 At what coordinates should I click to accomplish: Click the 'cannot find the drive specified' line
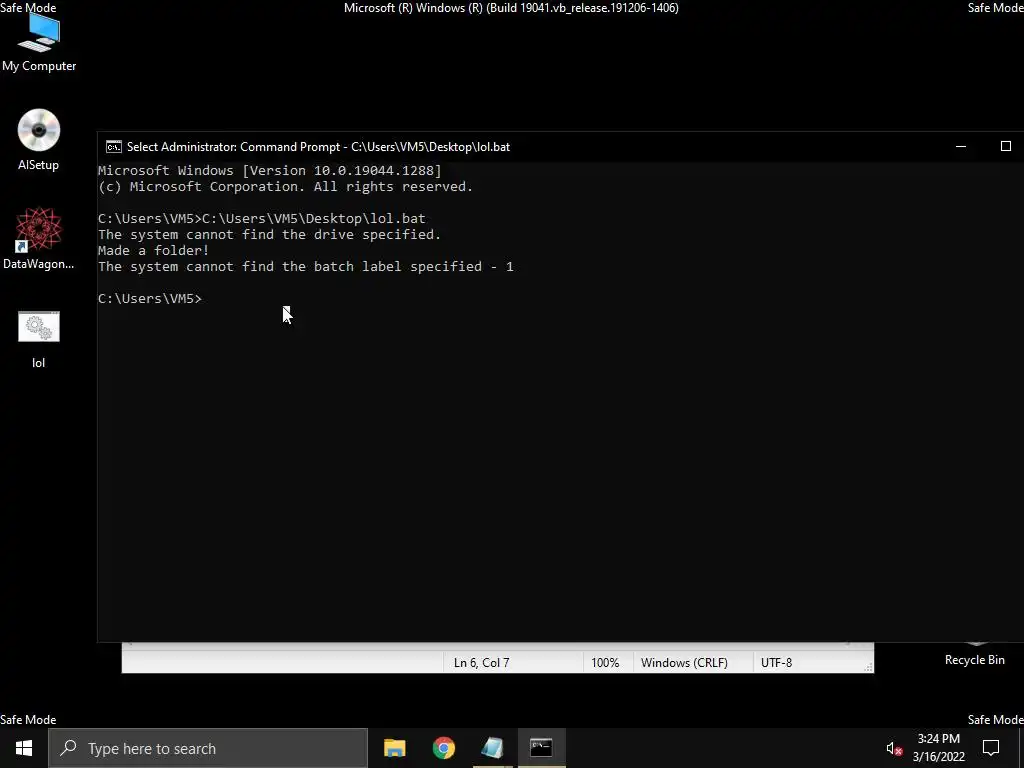(270, 234)
